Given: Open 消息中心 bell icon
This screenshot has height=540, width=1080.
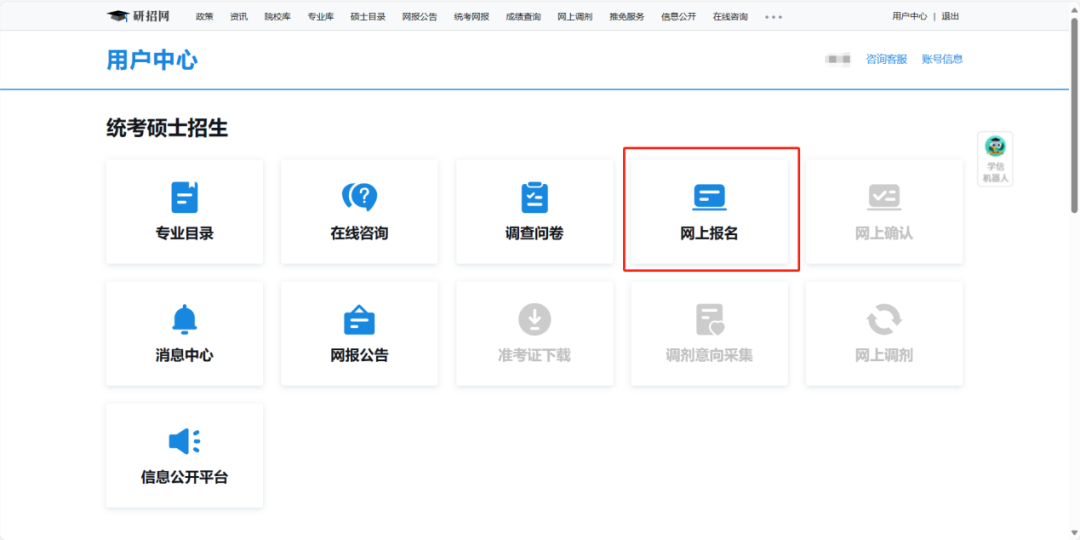Looking at the screenshot, I should [184, 319].
